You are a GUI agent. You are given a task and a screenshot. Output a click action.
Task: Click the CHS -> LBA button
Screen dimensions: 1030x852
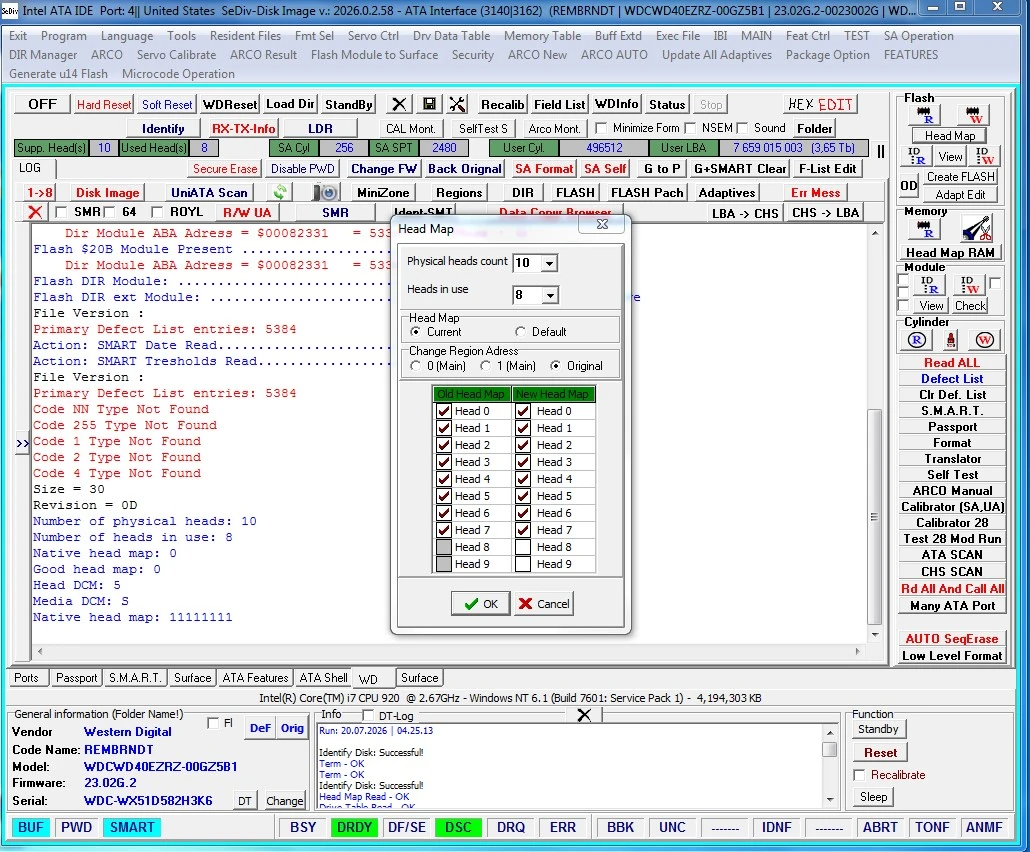825,213
